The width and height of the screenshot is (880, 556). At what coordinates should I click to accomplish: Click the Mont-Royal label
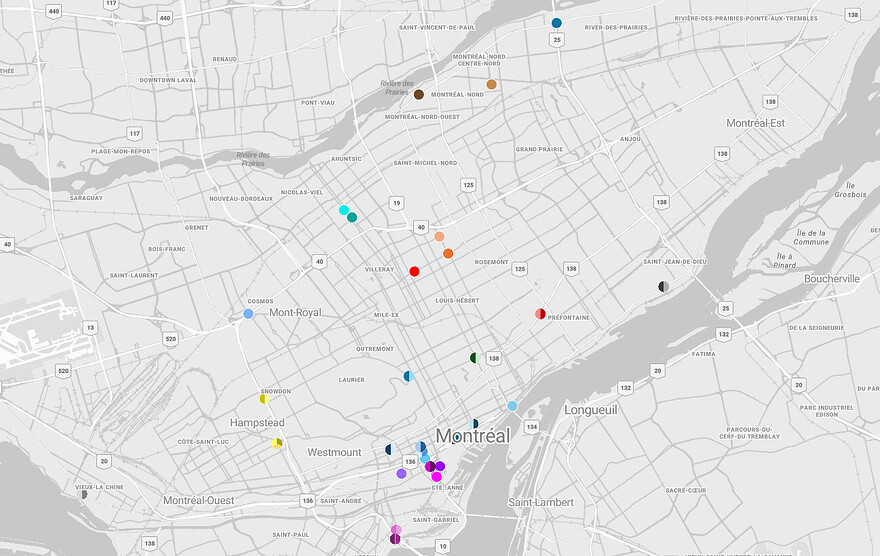pyautogui.click(x=295, y=313)
